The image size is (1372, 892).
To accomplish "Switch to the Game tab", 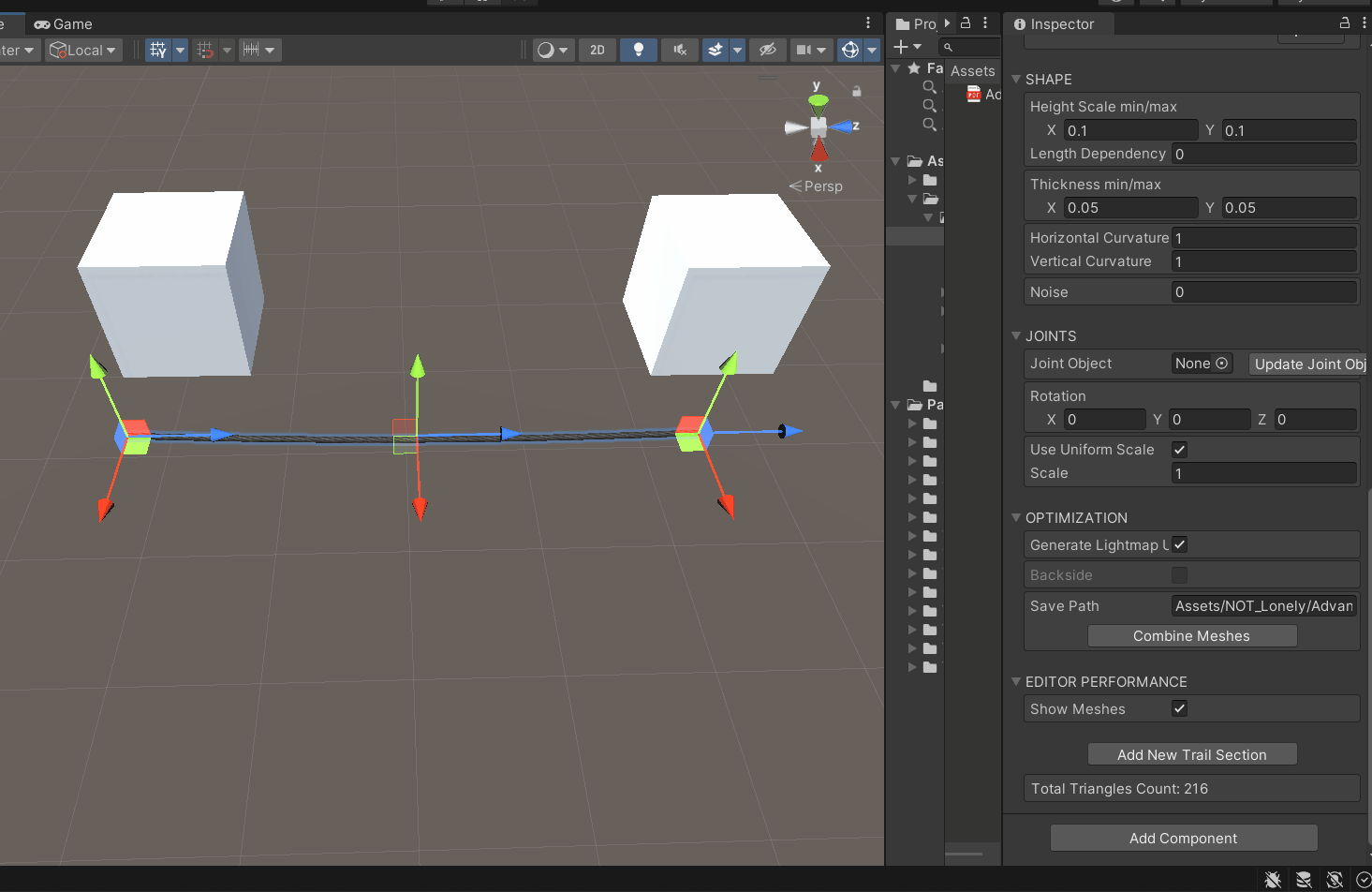I will tap(64, 23).
